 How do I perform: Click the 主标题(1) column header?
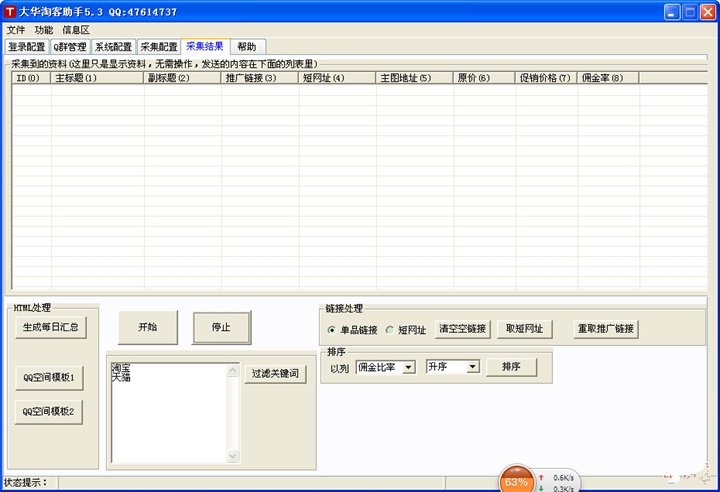(x=97, y=78)
